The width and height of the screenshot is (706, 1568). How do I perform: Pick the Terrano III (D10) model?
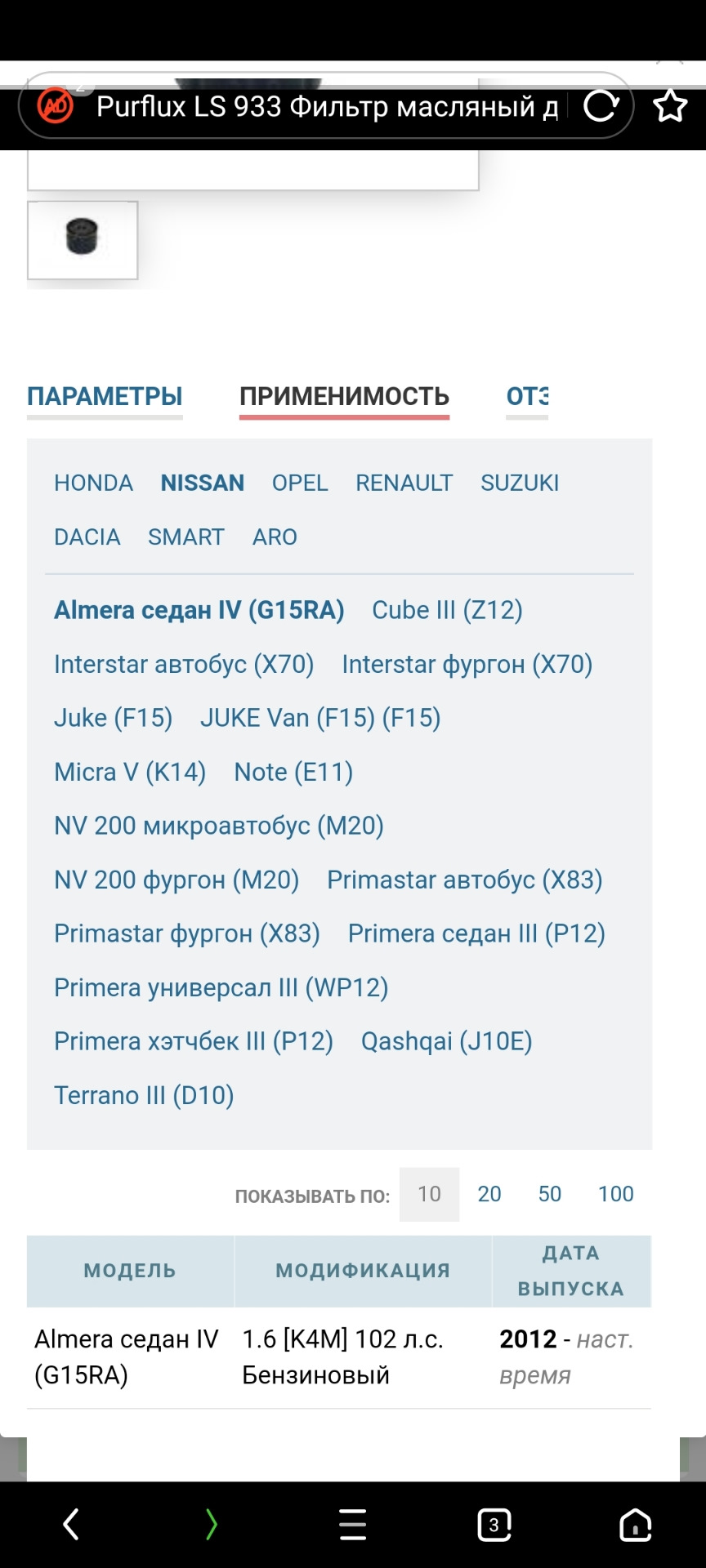point(144,1095)
